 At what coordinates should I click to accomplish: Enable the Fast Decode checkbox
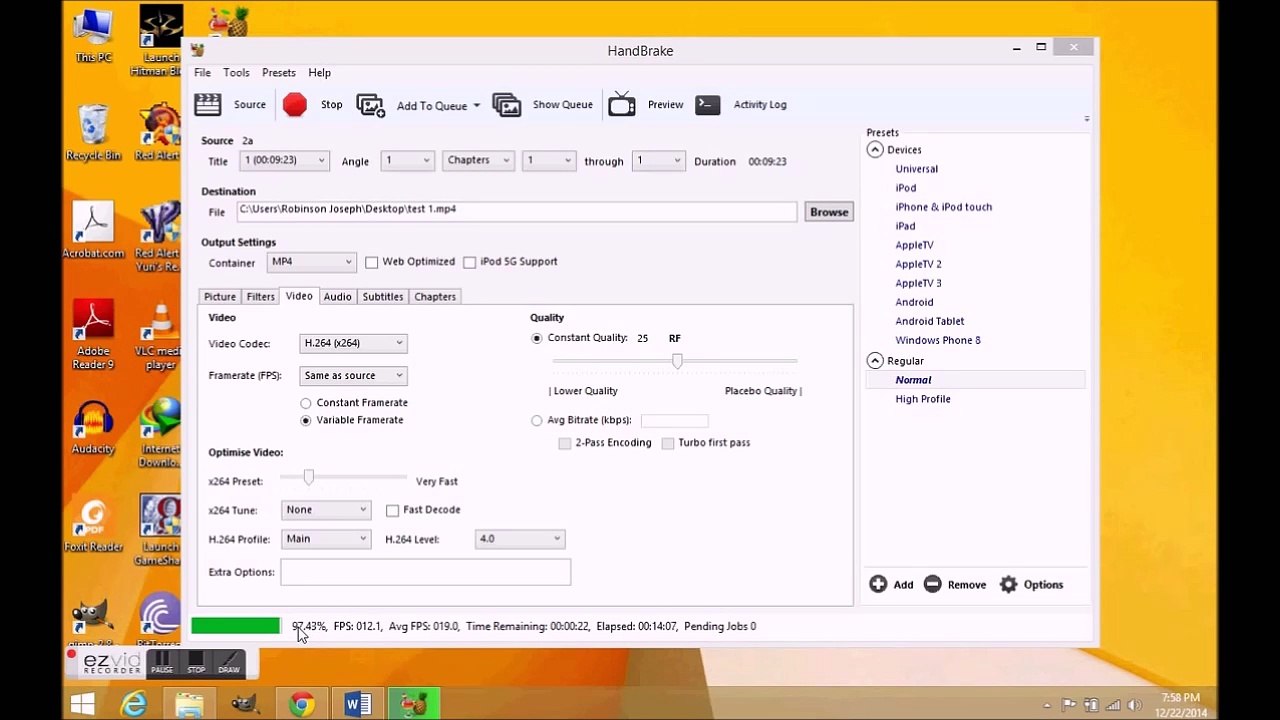pyautogui.click(x=393, y=511)
